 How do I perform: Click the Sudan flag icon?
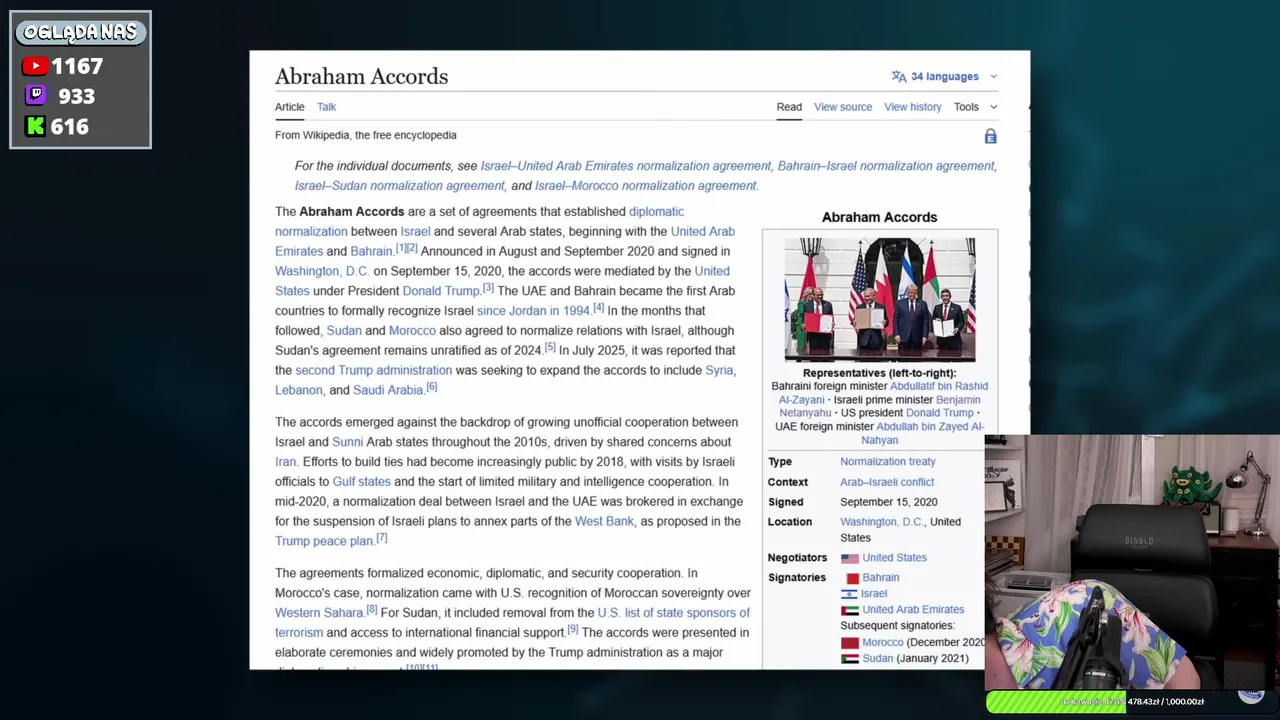pyautogui.click(x=850, y=659)
